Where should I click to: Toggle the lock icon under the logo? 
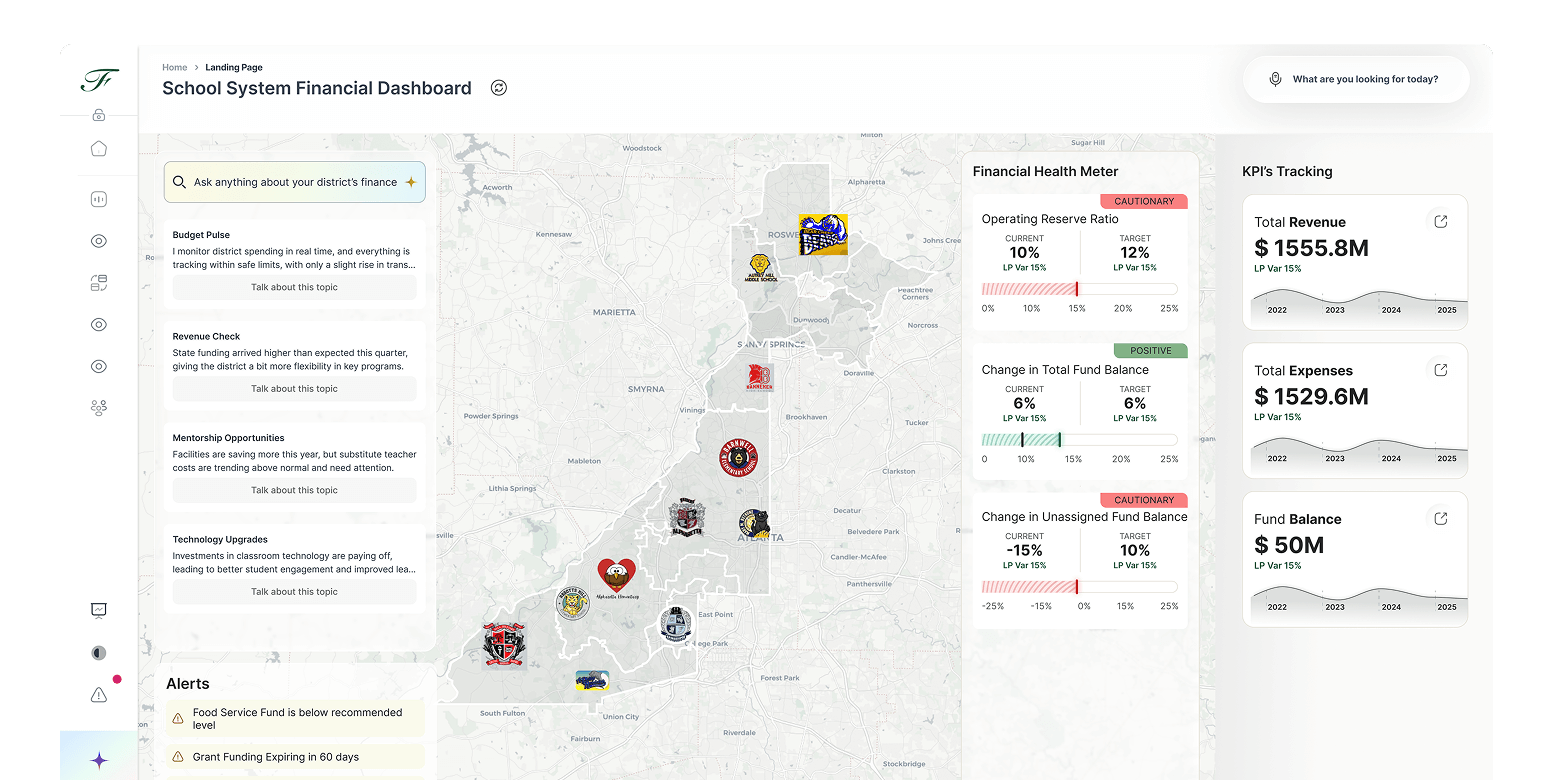click(x=98, y=115)
